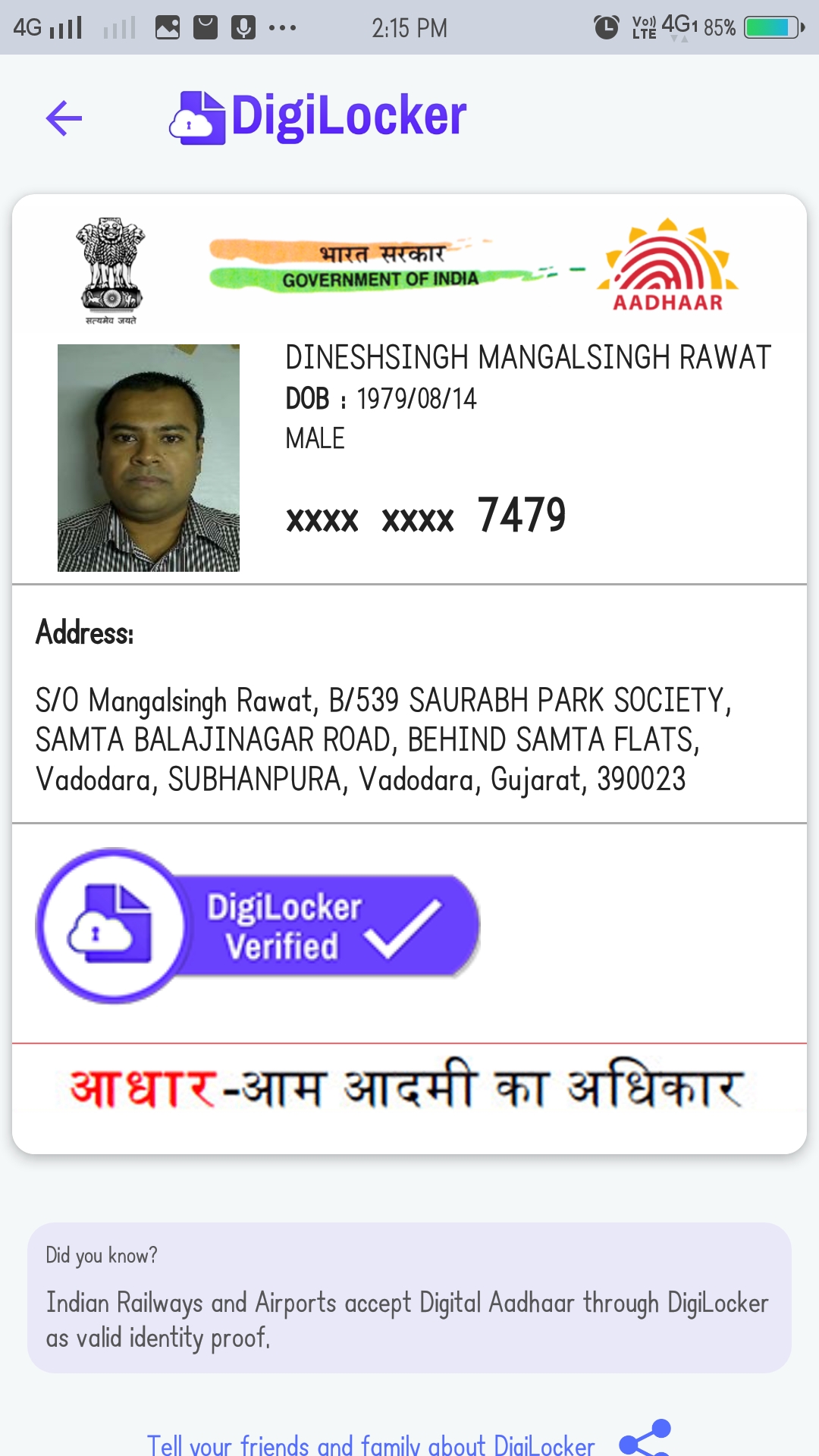The image size is (819, 1456).
Task: Tap the DigiLocker Verified badge
Action: click(x=258, y=926)
